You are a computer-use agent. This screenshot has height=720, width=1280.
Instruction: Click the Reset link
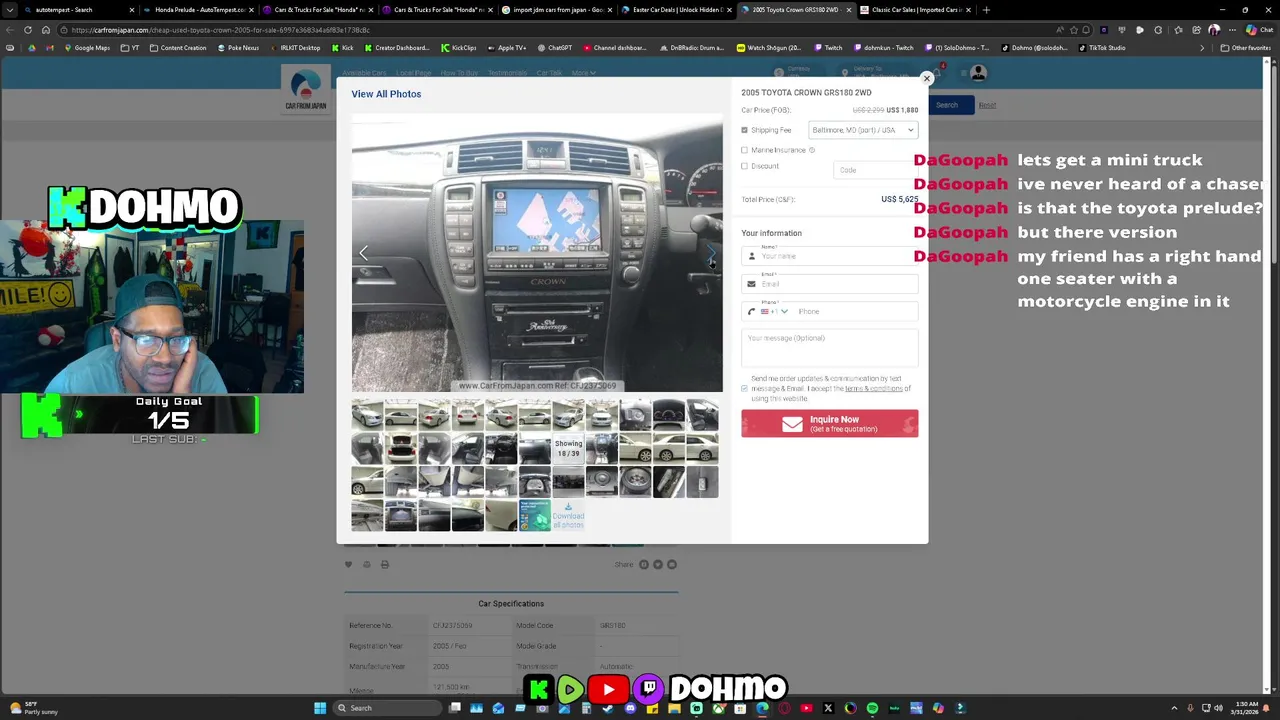(x=987, y=105)
